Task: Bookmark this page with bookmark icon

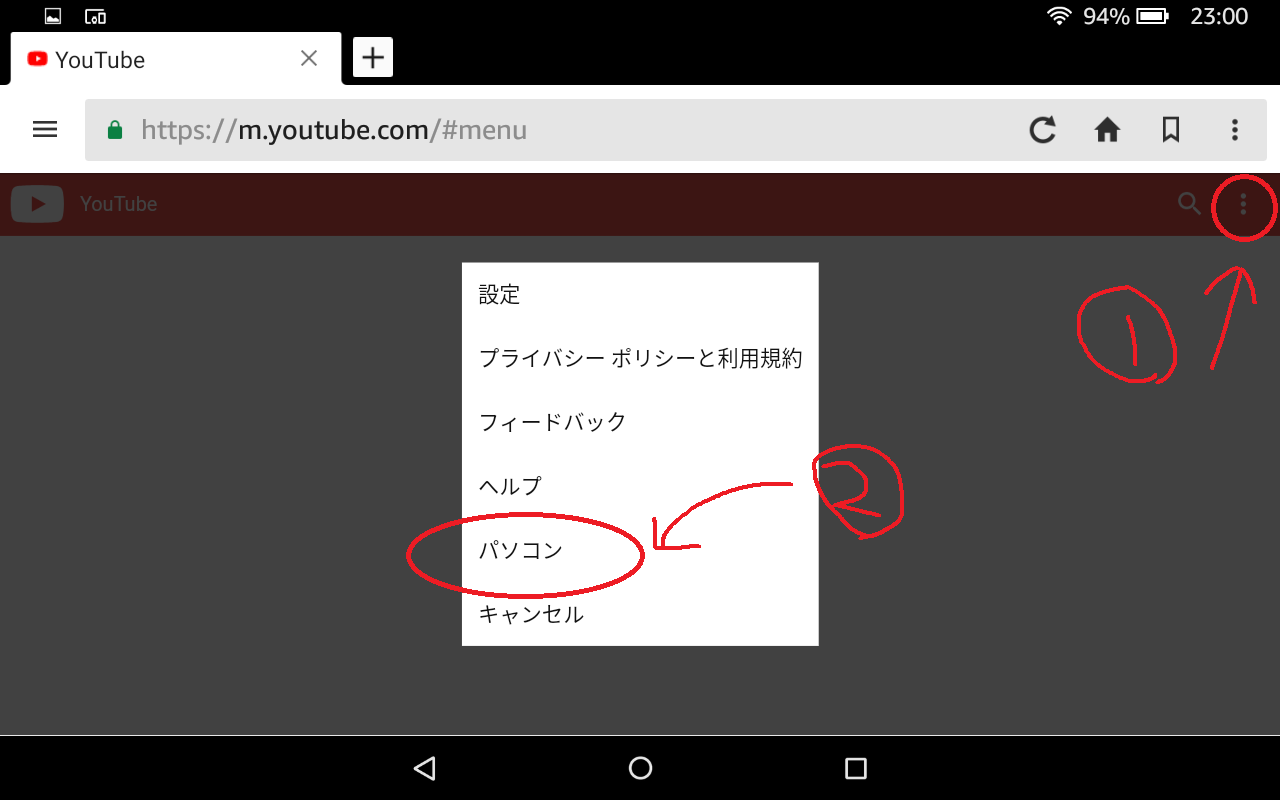Action: point(1171,130)
